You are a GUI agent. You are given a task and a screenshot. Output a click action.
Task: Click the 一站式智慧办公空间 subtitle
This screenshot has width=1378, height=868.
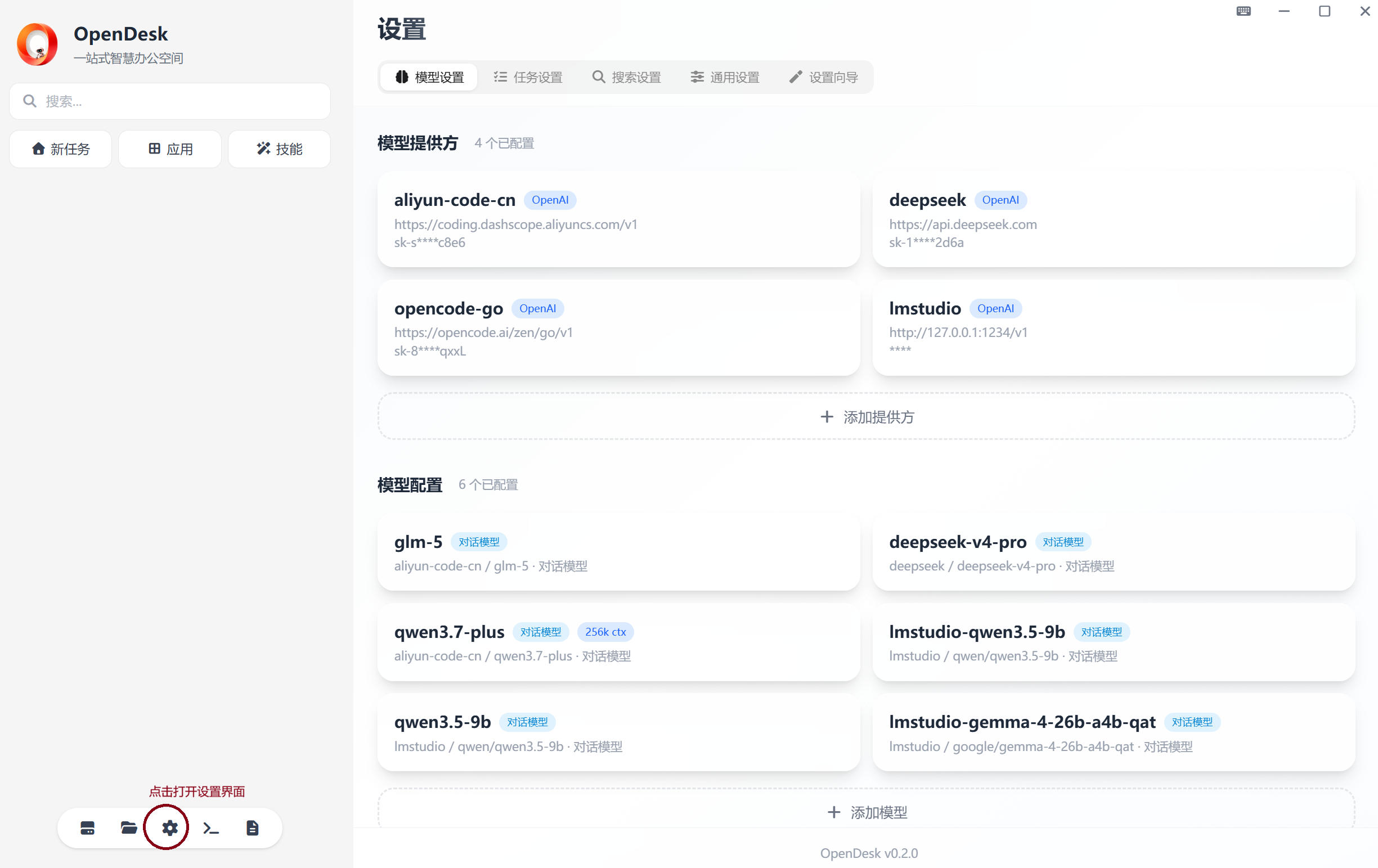(128, 58)
